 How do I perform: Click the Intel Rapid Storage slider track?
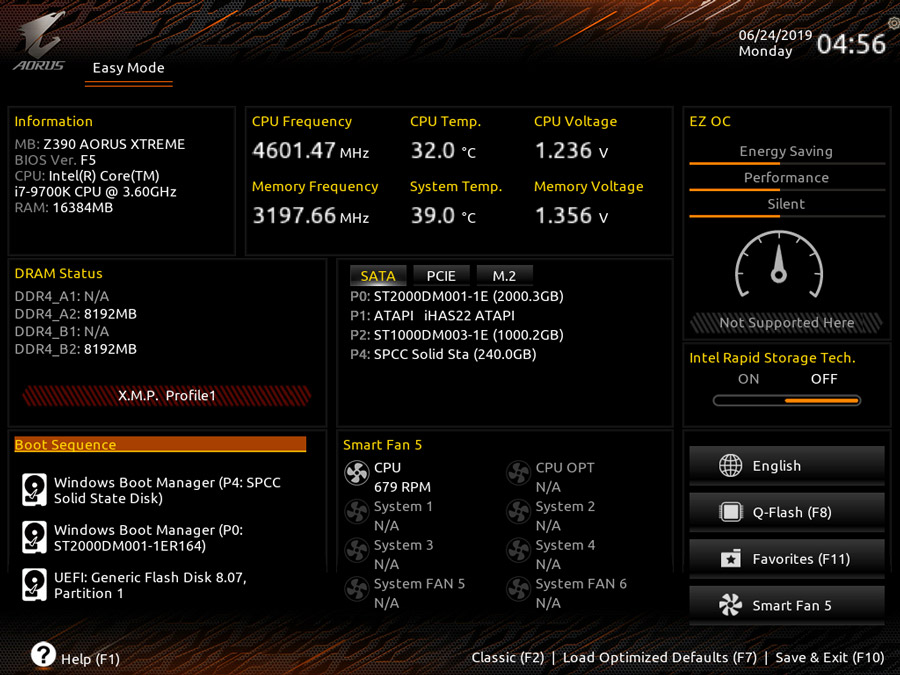tap(786, 401)
